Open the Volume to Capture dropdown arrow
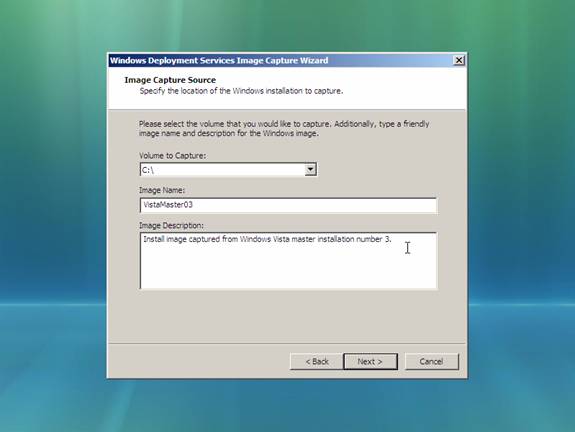 click(x=310, y=169)
